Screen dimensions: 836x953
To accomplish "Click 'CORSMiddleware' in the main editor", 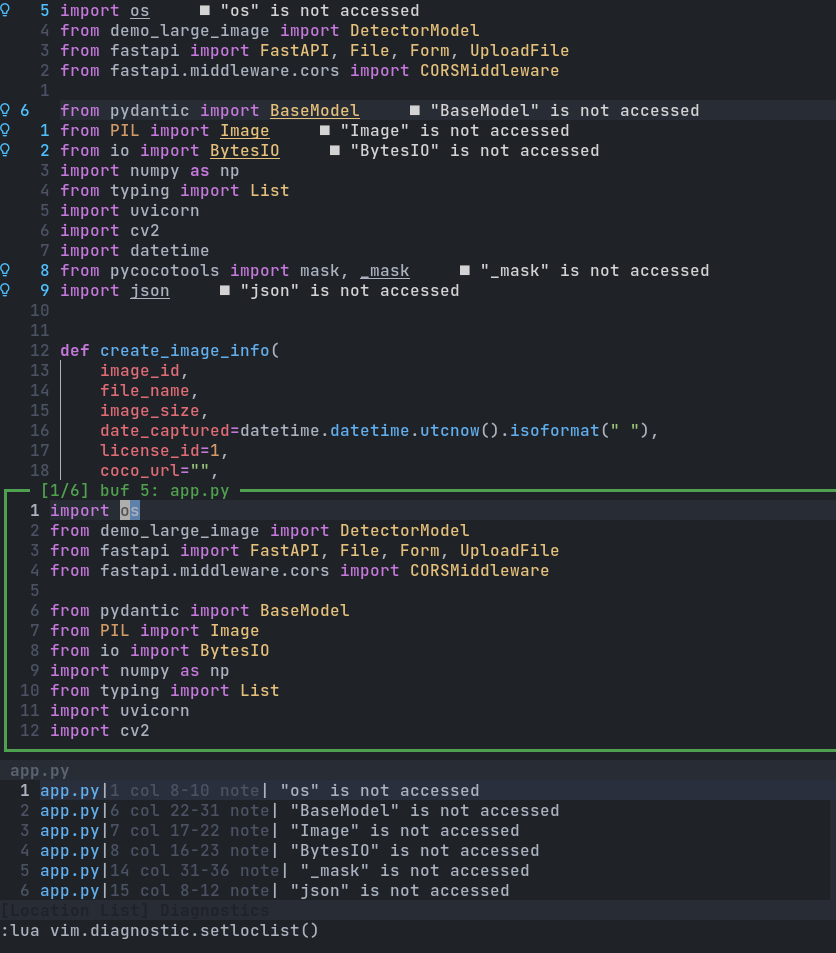I will pyautogui.click(x=489, y=71).
